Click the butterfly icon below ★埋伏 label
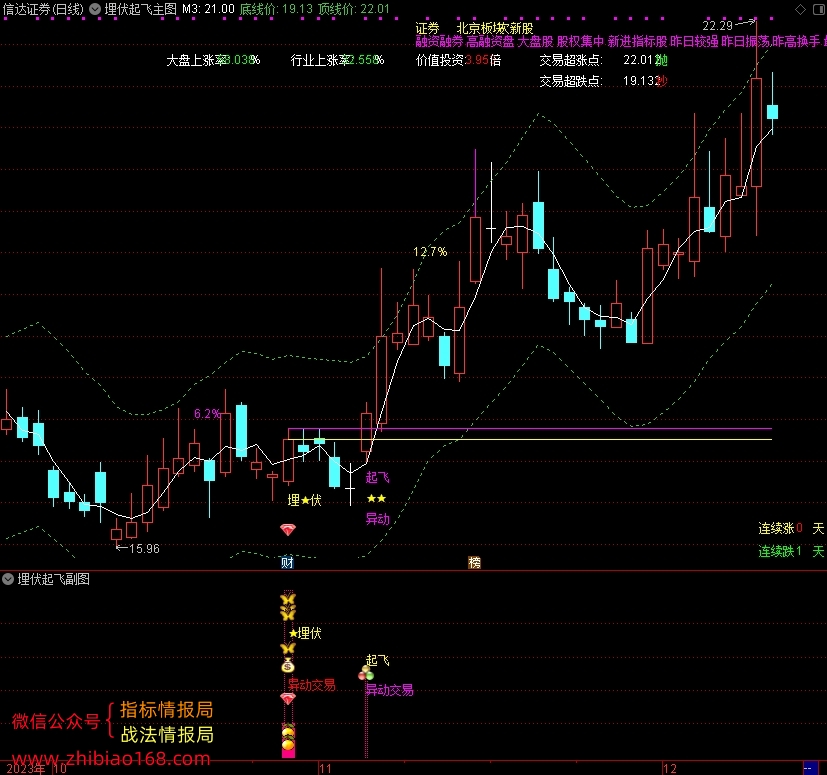This screenshot has width=827, height=775. click(x=288, y=648)
